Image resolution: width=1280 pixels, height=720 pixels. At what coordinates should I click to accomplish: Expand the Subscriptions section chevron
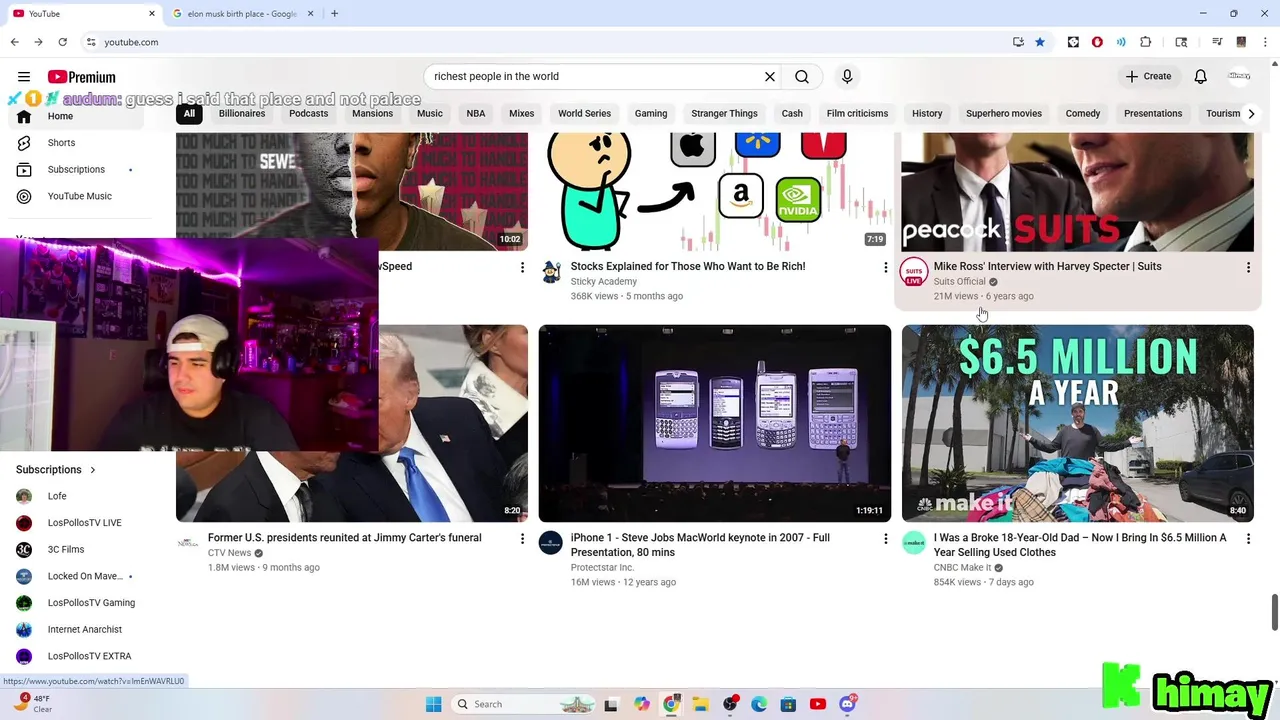point(93,470)
